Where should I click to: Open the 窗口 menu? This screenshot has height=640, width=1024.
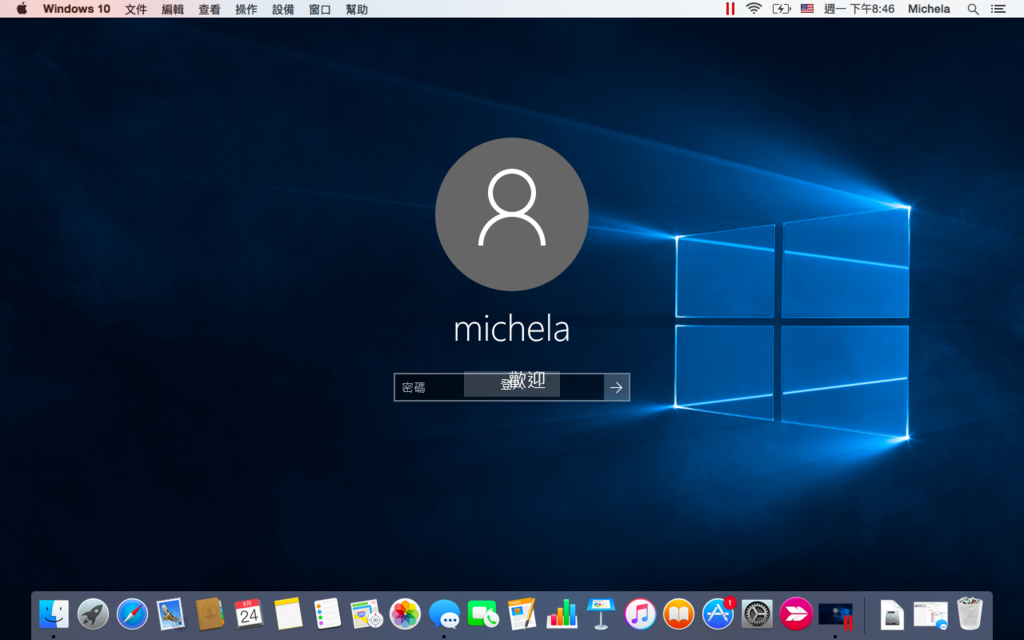click(320, 9)
